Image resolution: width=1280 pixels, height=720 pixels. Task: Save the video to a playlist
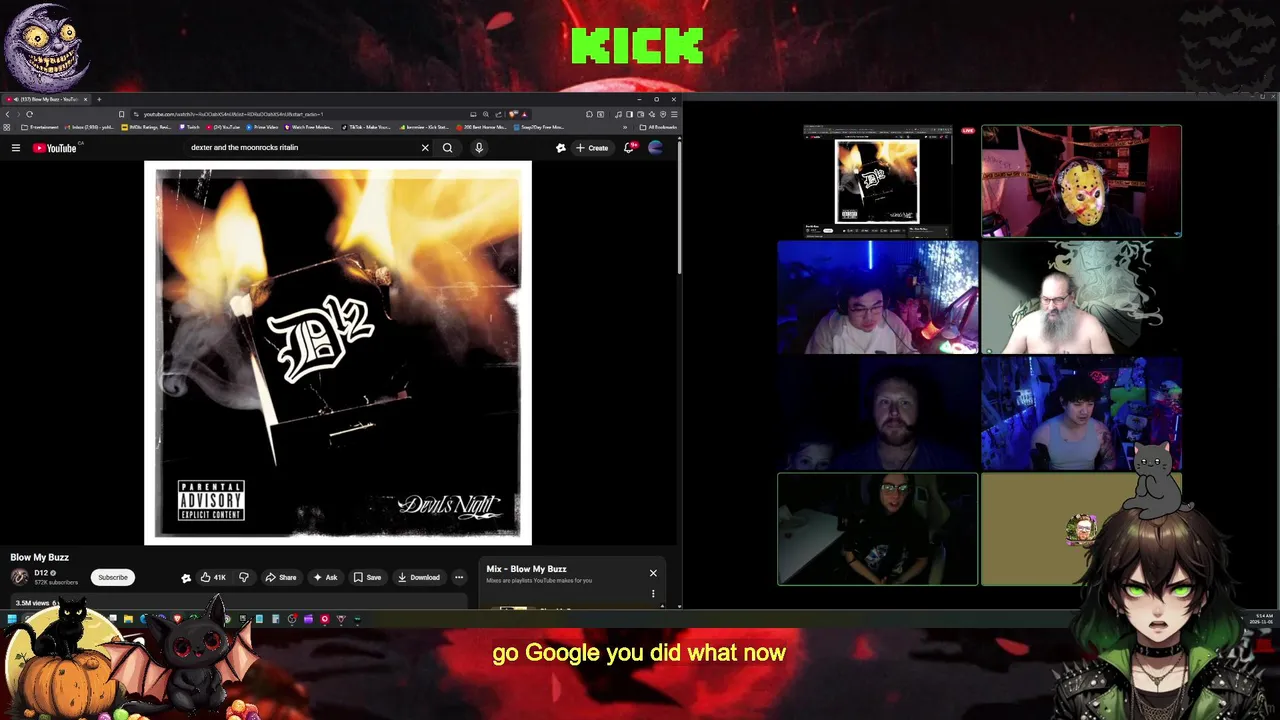coord(367,577)
